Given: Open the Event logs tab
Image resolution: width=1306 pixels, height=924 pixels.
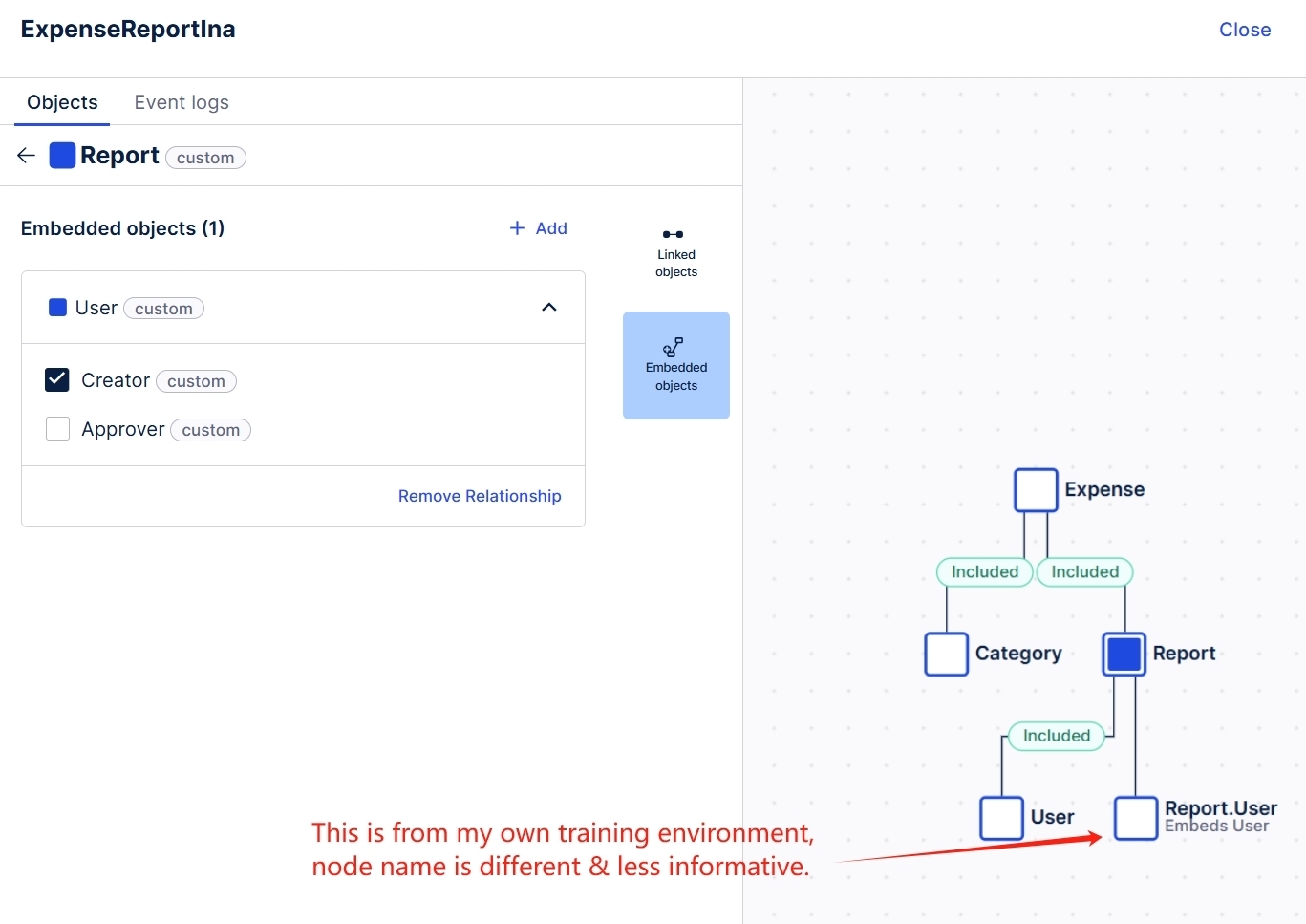Looking at the screenshot, I should [x=182, y=102].
